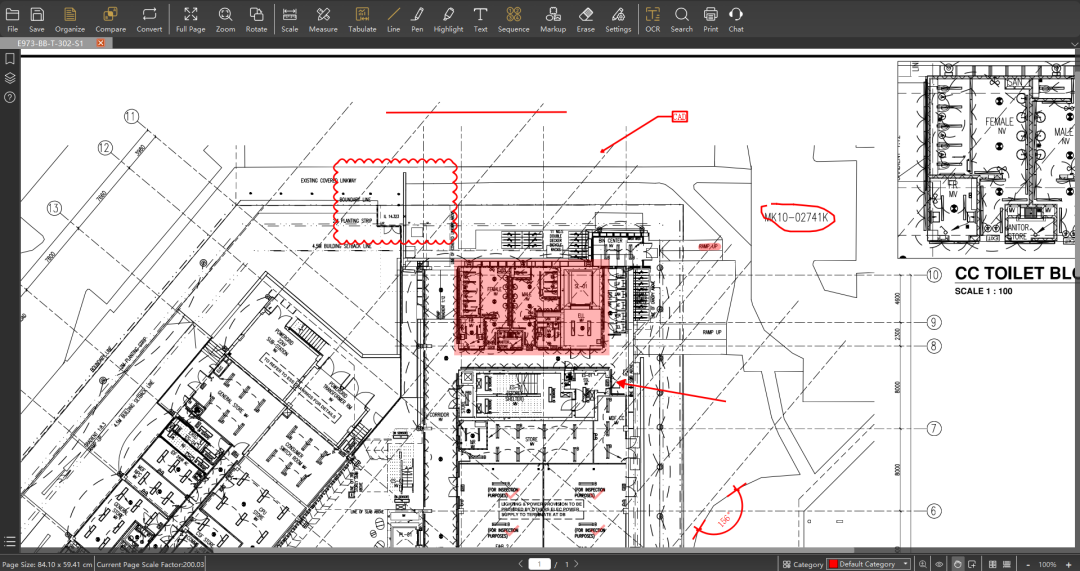Print the drawing
The image size is (1080, 571).
[711, 19]
